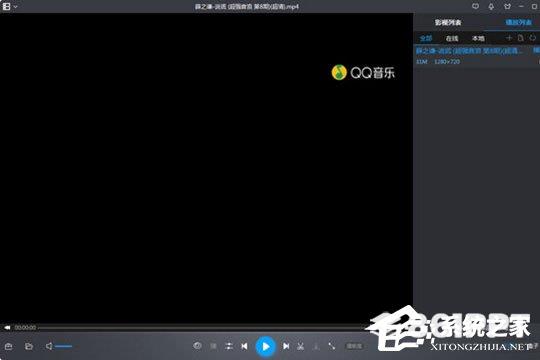Skip to the previous video
540x360 pixels.
(244, 346)
